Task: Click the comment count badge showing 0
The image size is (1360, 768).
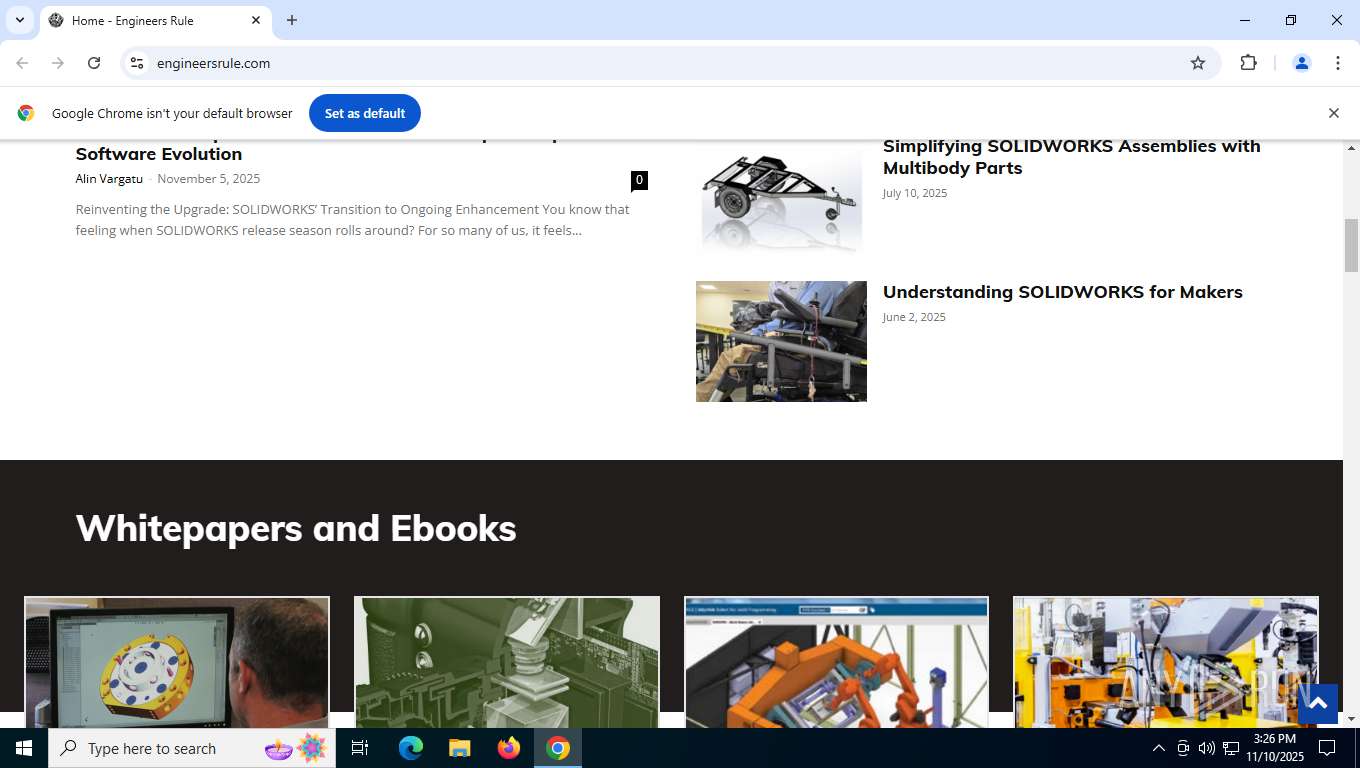Action: click(x=639, y=180)
